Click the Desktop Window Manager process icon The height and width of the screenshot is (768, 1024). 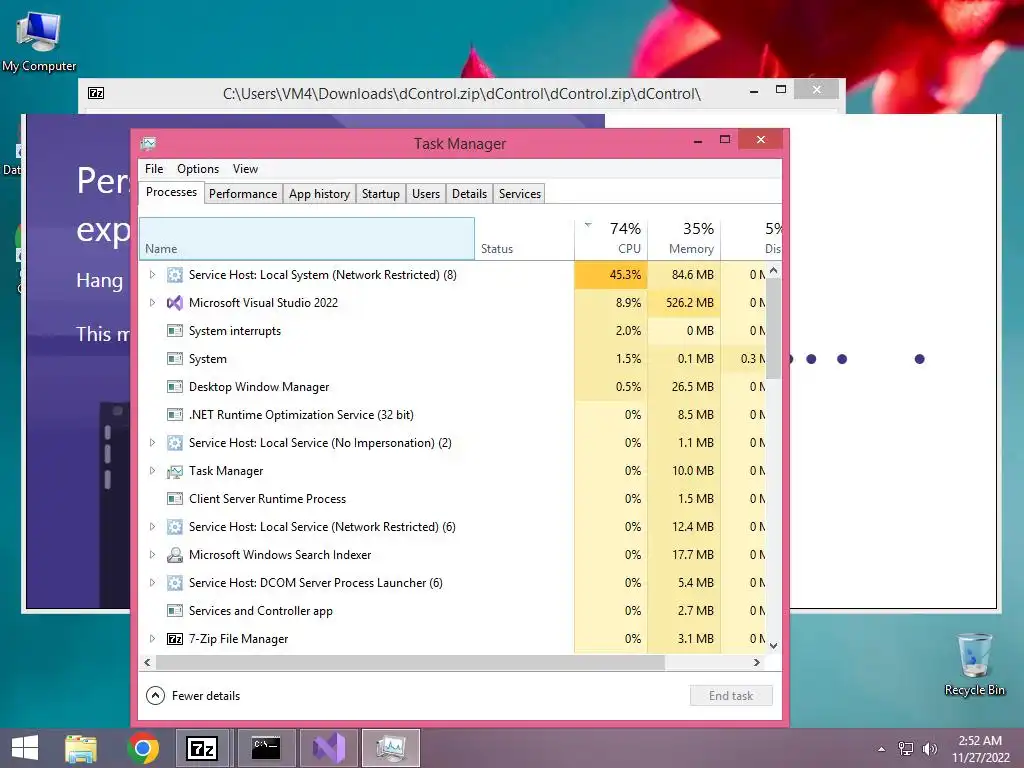tap(174, 387)
